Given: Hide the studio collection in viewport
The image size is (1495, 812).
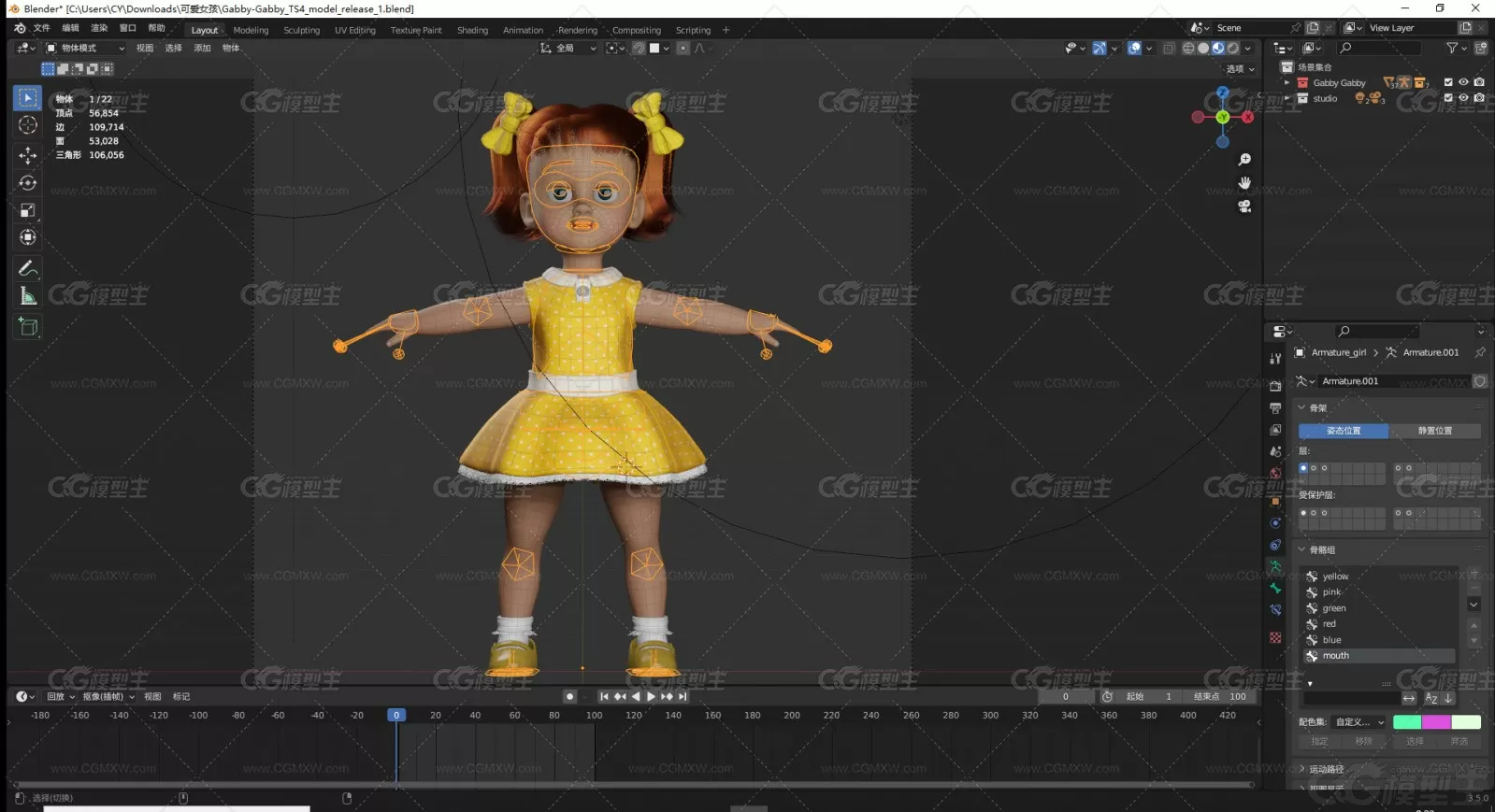Looking at the screenshot, I should (x=1463, y=97).
